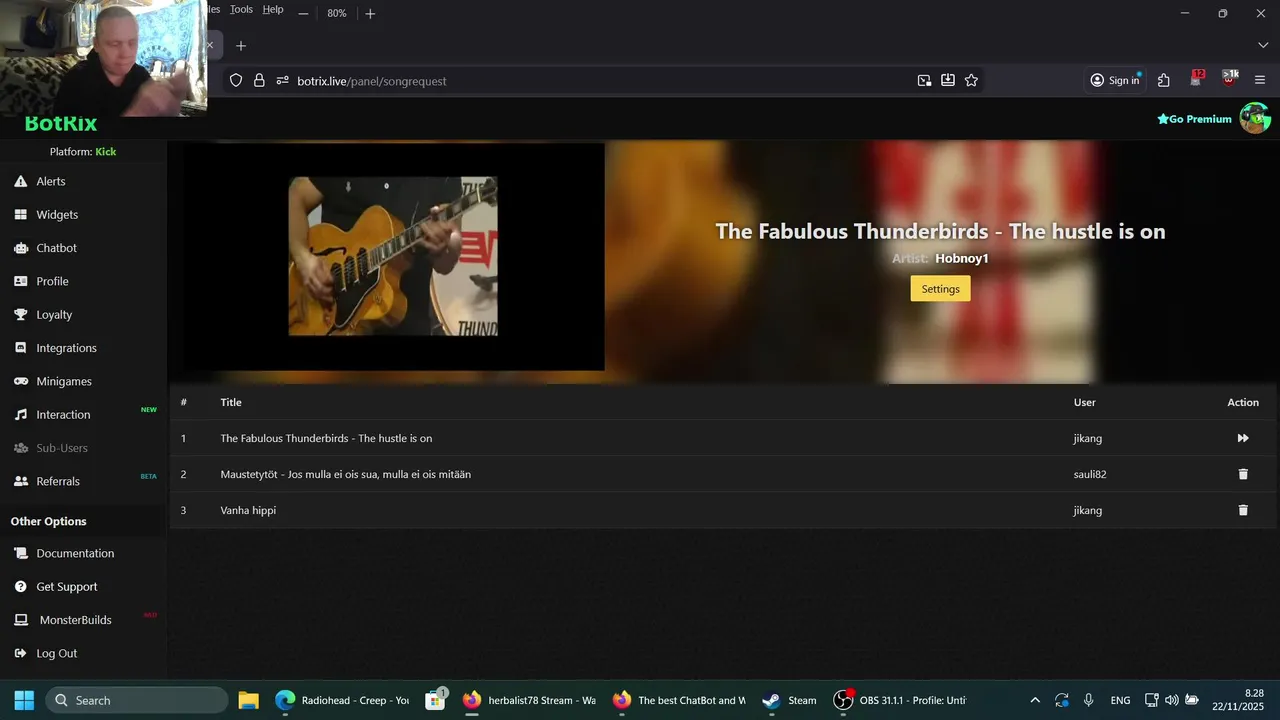The height and width of the screenshot is (720, 1280).
Task: Open the Tools menu
Action: coord(241,9)
